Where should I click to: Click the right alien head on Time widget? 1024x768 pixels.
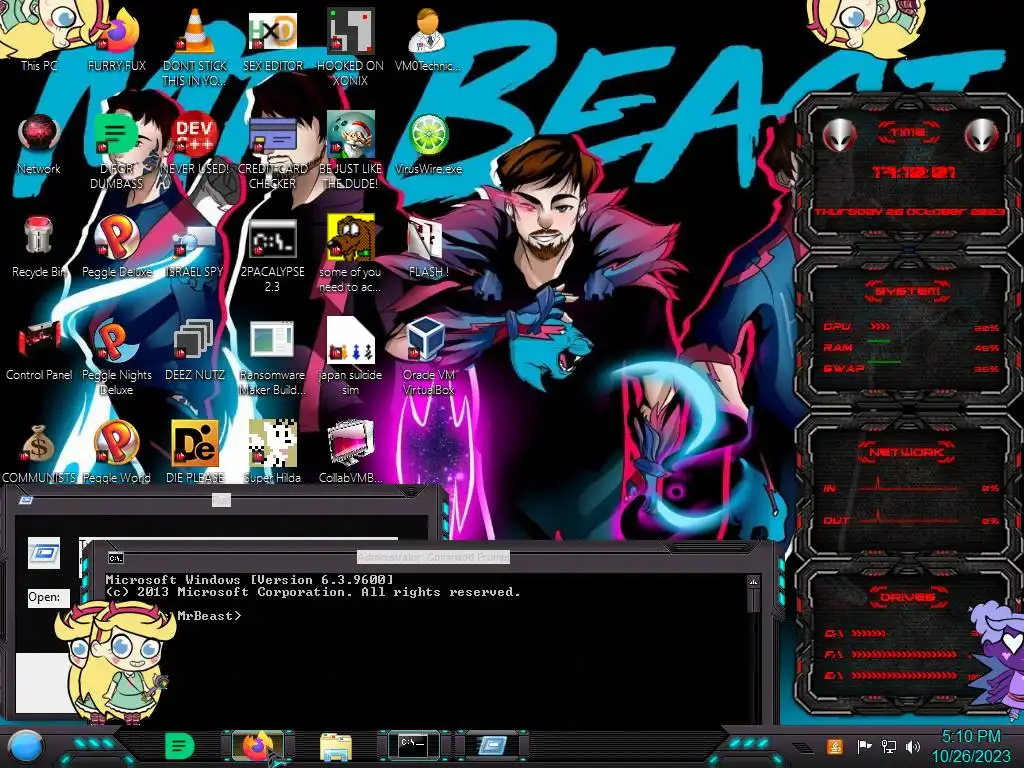tap(982, 136)
